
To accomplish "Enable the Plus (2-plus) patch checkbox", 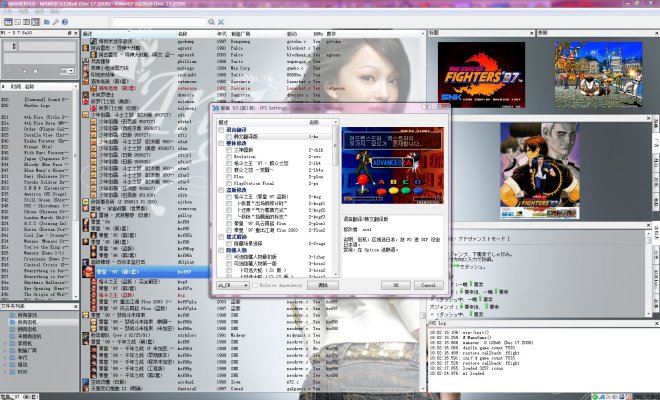I will (x=229, y=177).
